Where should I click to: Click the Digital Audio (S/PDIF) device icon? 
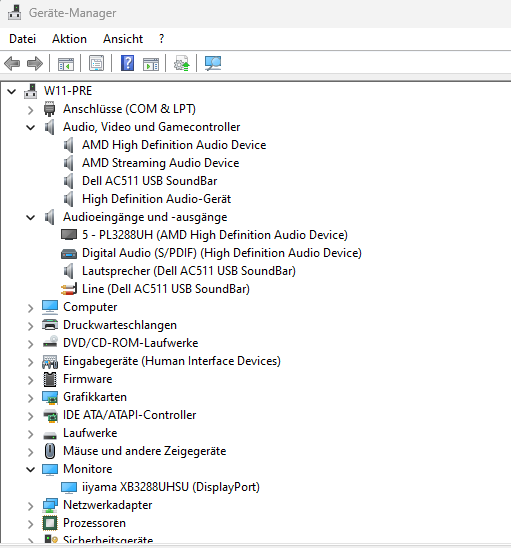pyautogui.click(x=69, y=253)
